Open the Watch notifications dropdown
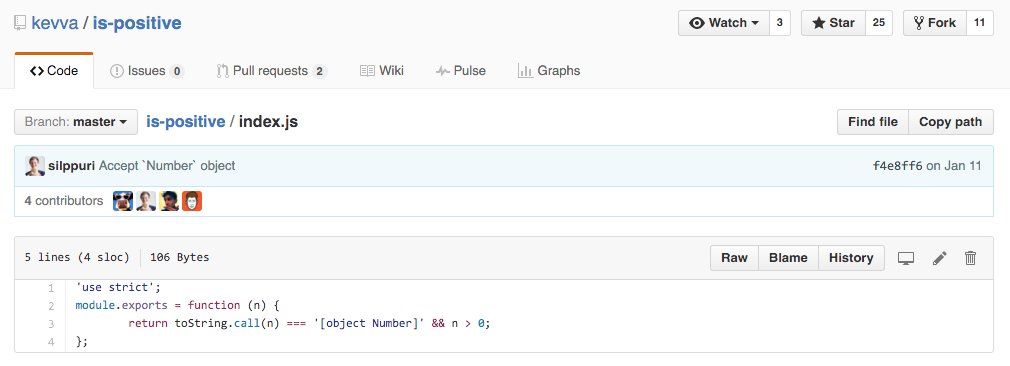Viewport: 1010px width, 366px height. click(x=723, y=23)
